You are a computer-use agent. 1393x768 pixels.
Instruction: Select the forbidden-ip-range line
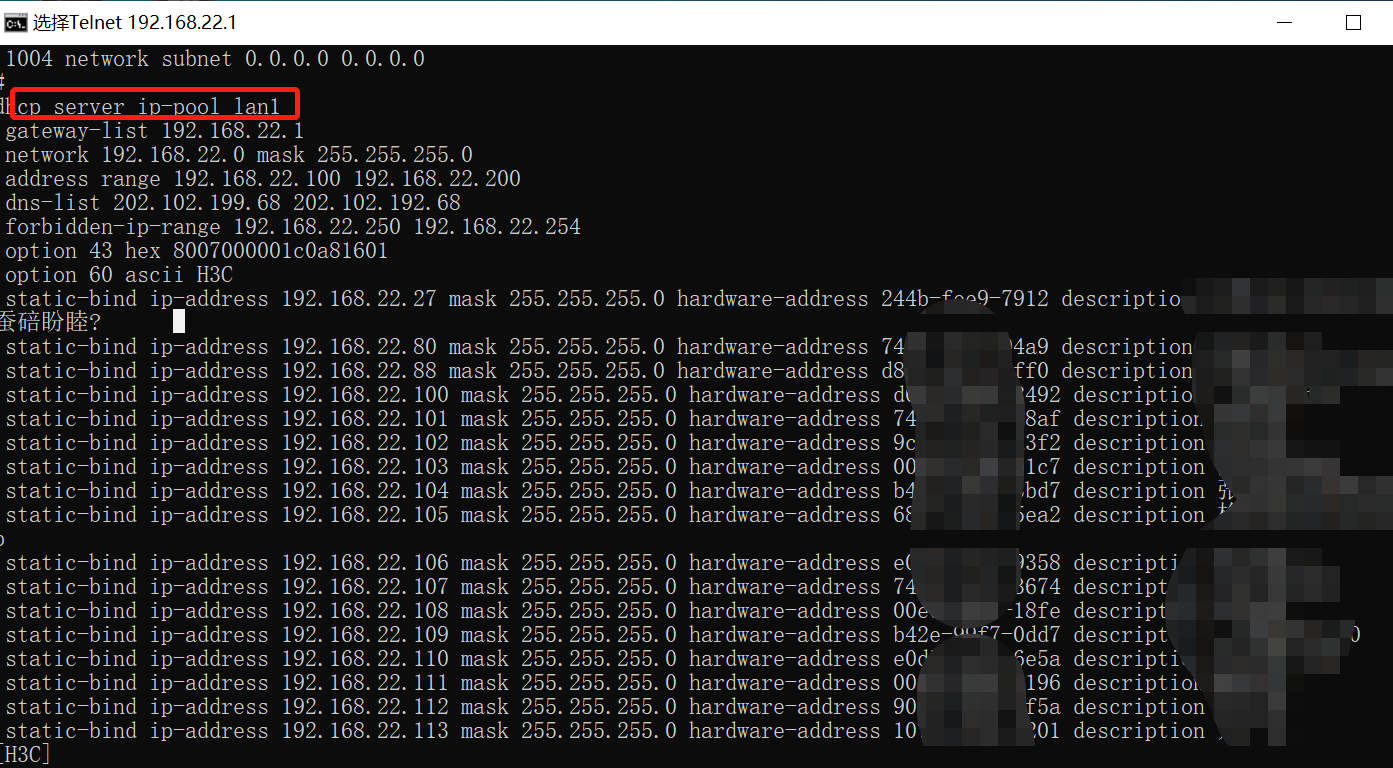[292, 227]
